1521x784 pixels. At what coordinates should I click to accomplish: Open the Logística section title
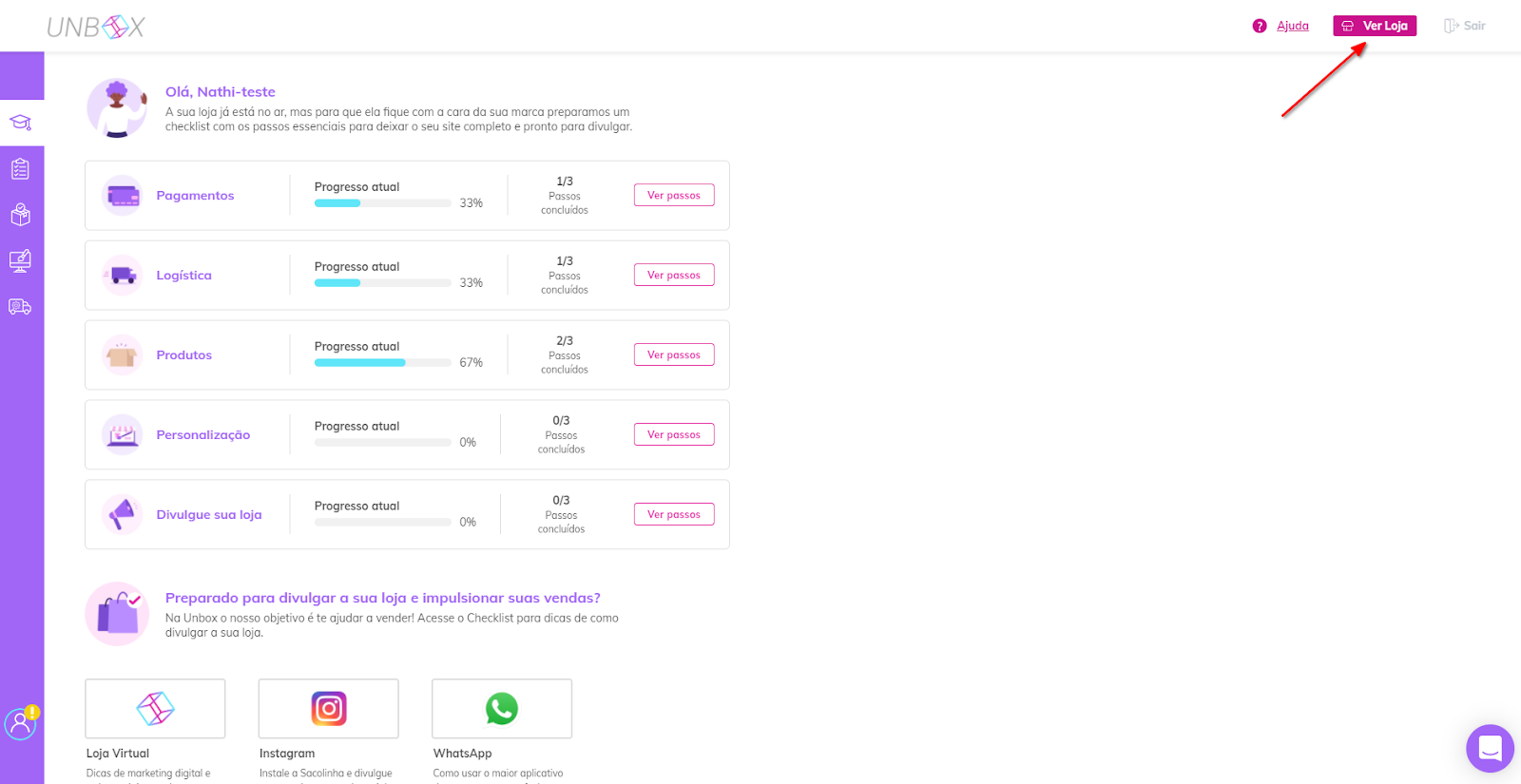click(x=184, y=276)
